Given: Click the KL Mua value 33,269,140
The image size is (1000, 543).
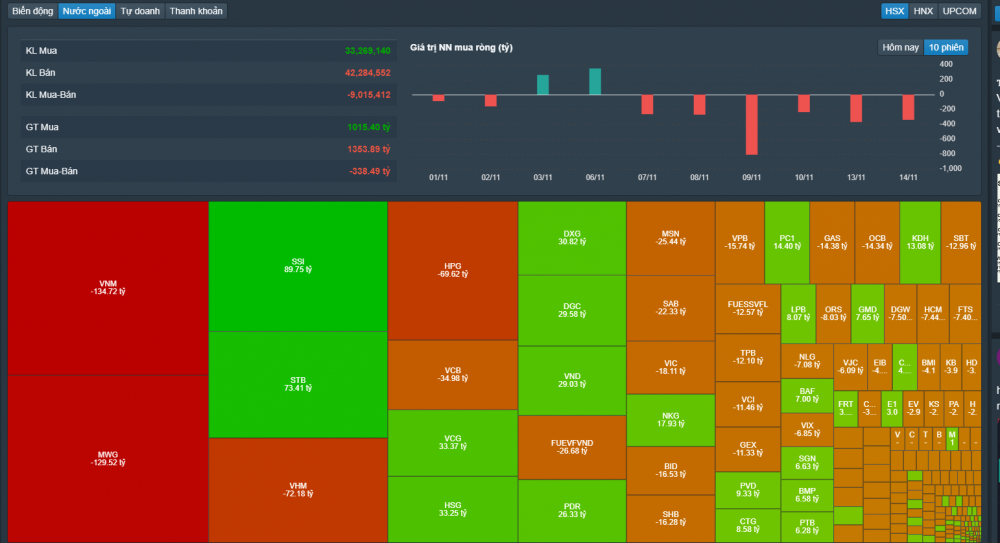Looking at the screenshot, I should (x=367, y=50).
